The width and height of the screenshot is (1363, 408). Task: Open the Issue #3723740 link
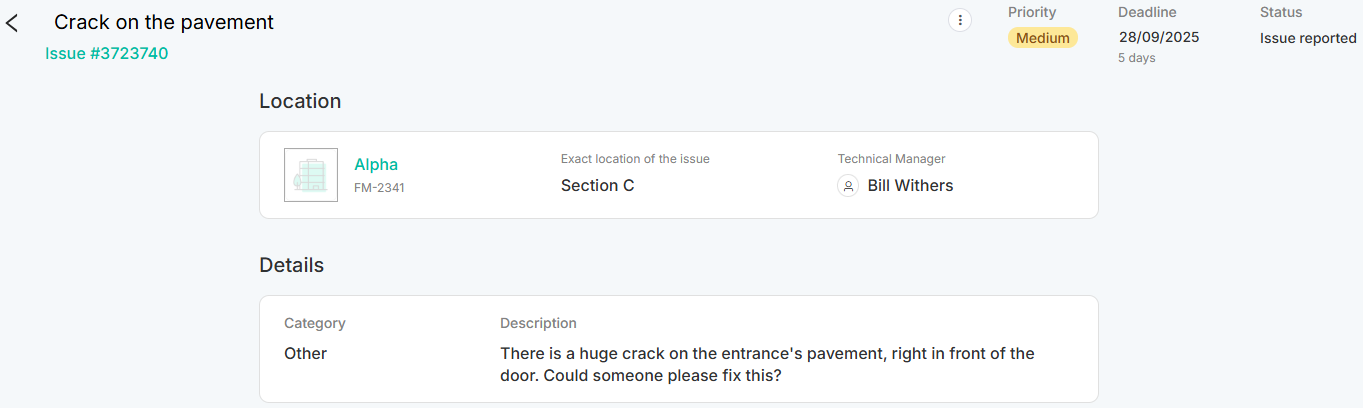point(106,54)
